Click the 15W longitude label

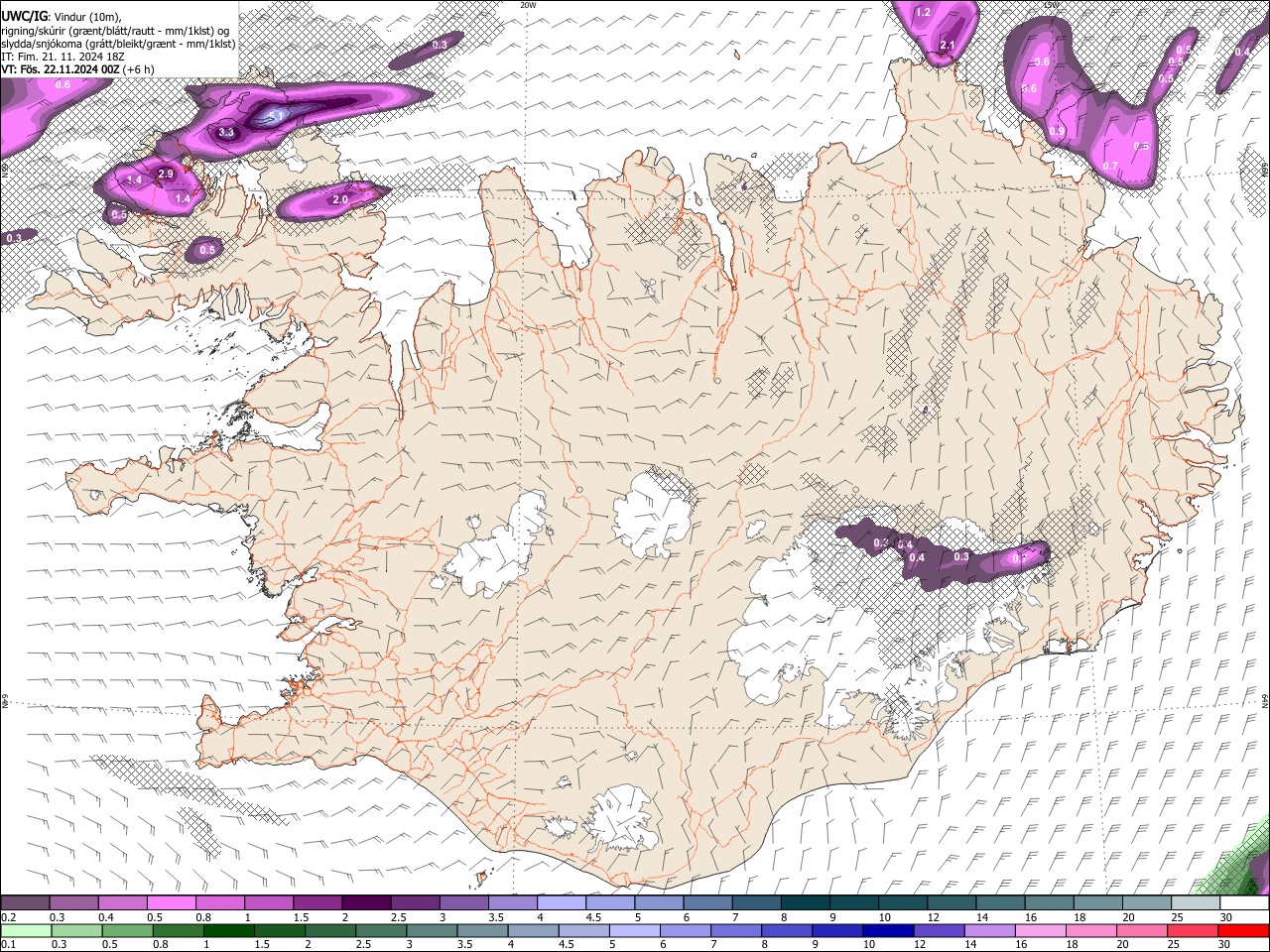pos(1052,4)
